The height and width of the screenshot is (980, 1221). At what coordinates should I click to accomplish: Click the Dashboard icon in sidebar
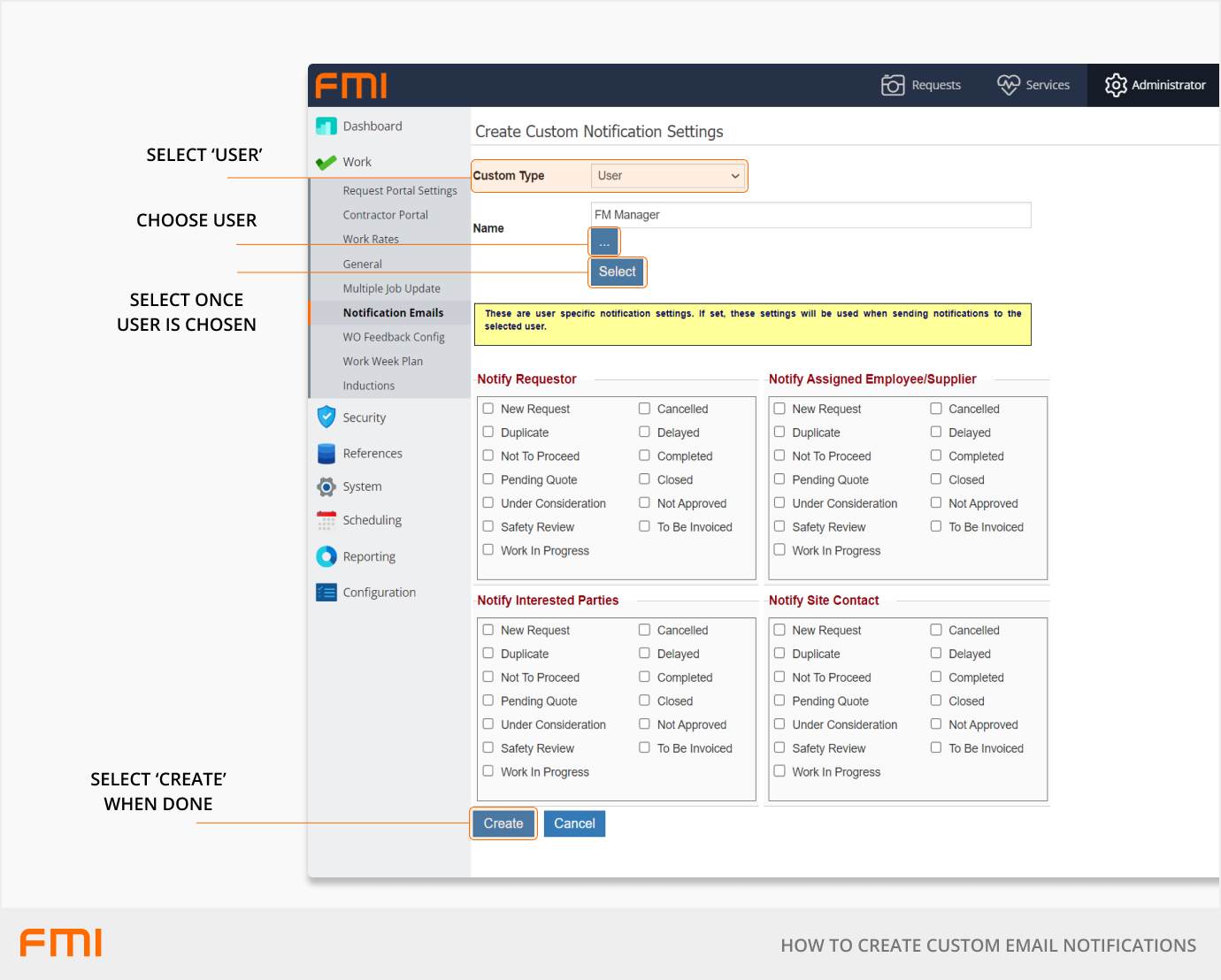point(326,126)
